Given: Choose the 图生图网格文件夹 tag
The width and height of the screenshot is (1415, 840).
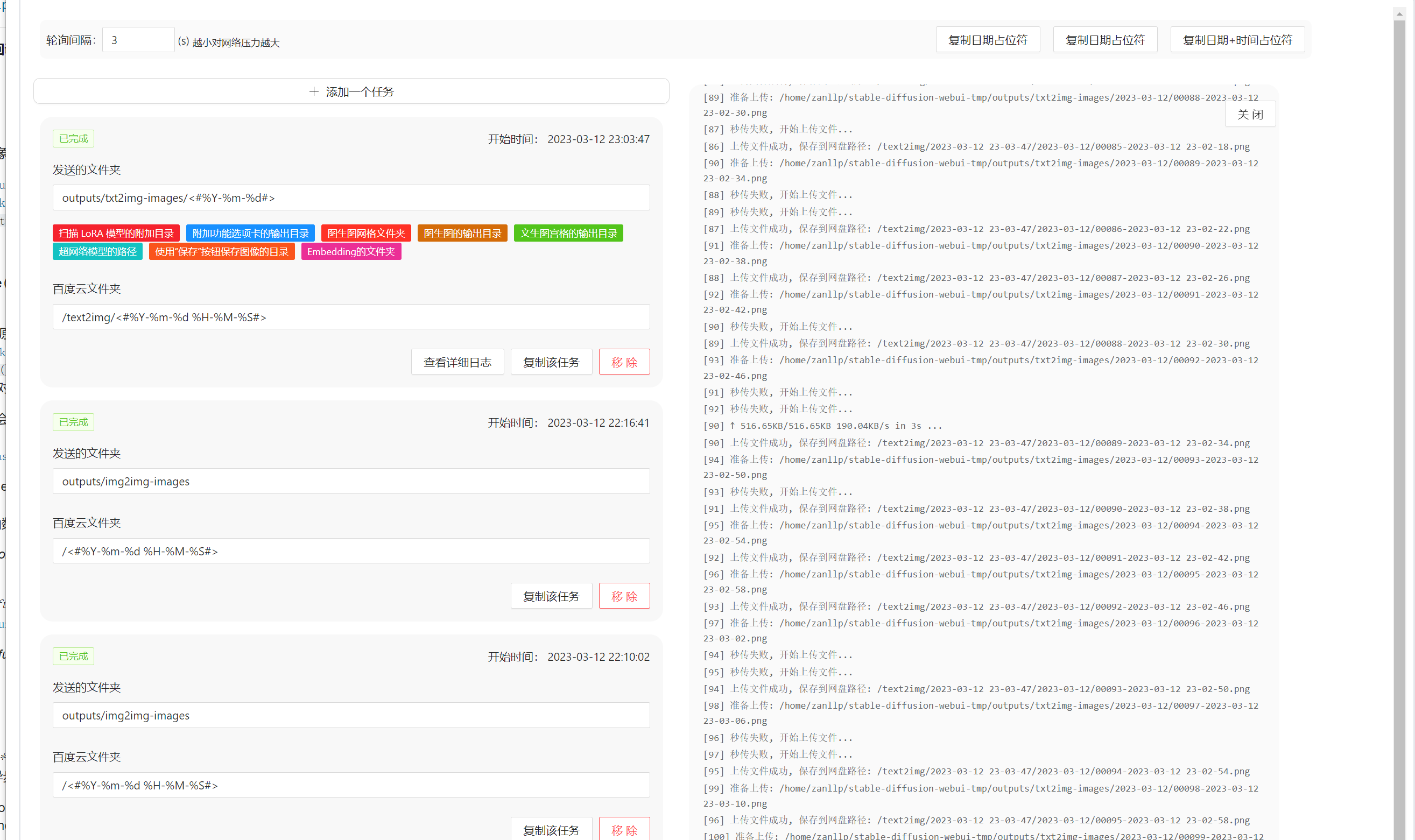Looking at the screenshot, I should [x=365, y=233].
